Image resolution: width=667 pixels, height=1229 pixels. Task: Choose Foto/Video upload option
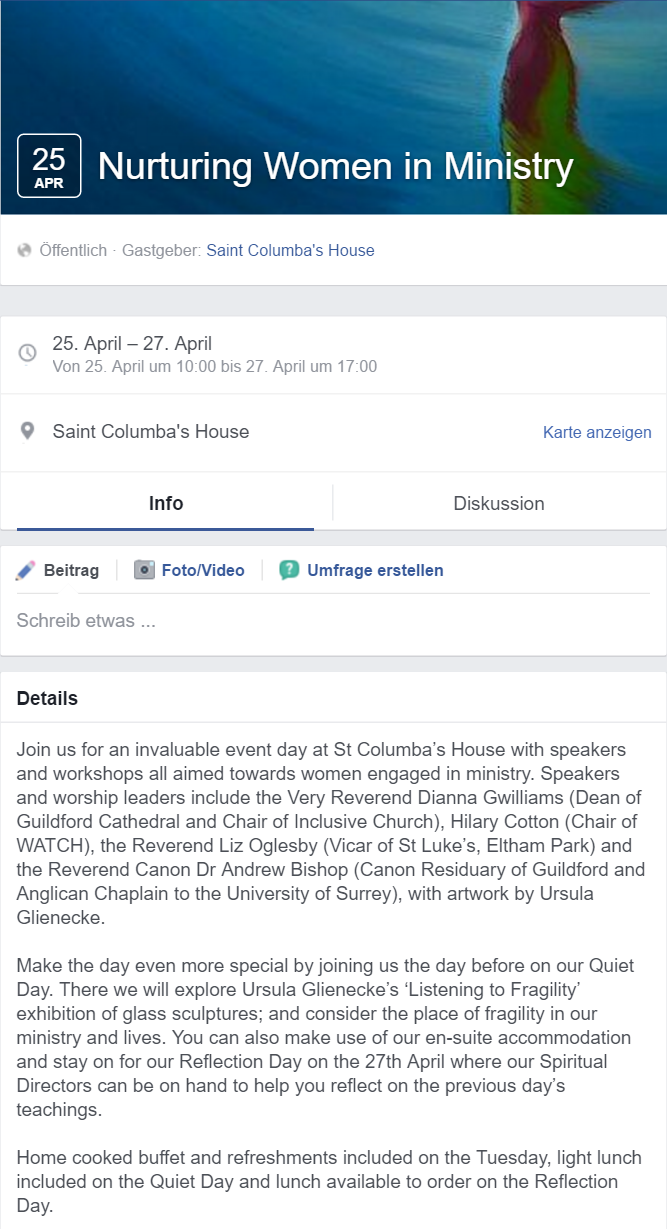click(203, 570)
